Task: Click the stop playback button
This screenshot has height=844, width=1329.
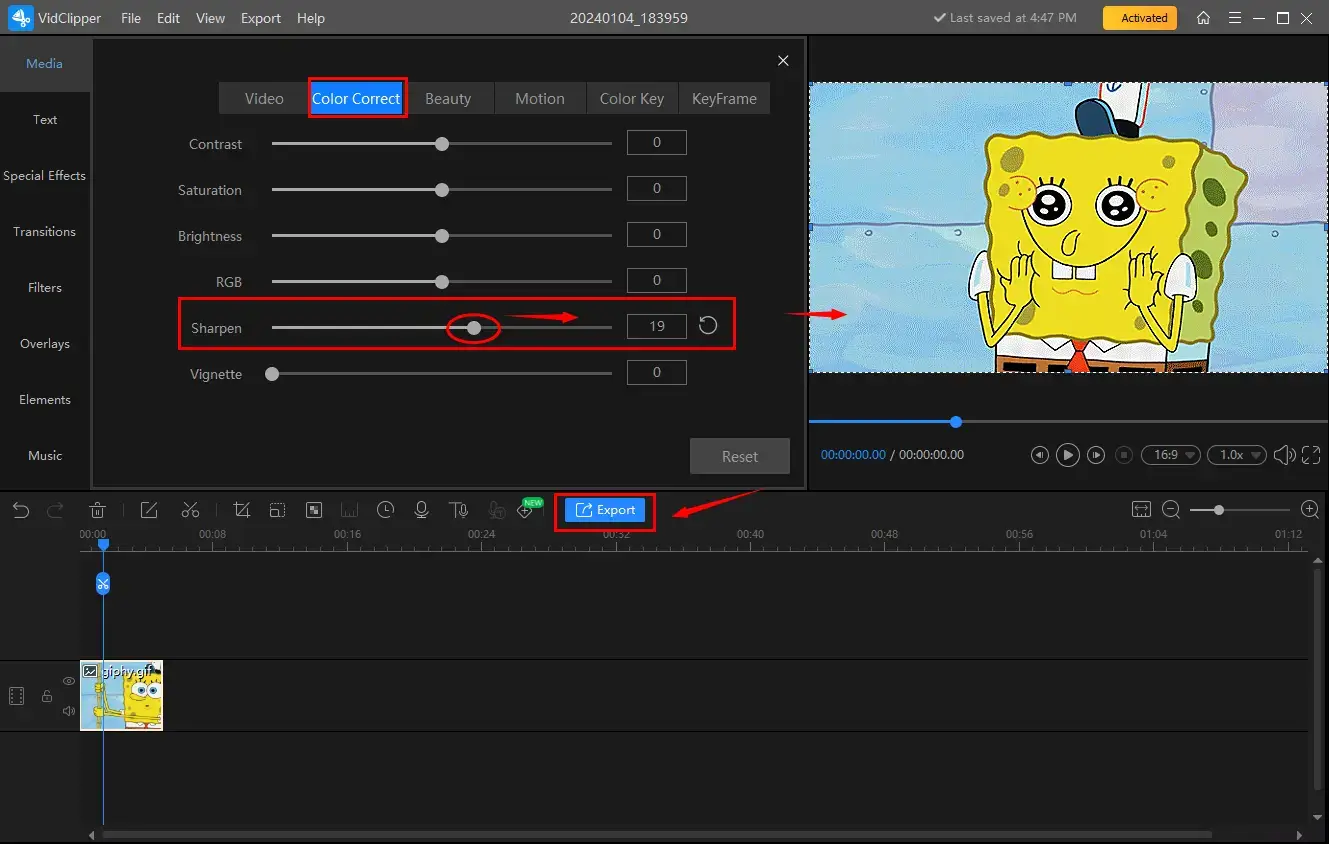Action: (1124, 455)
